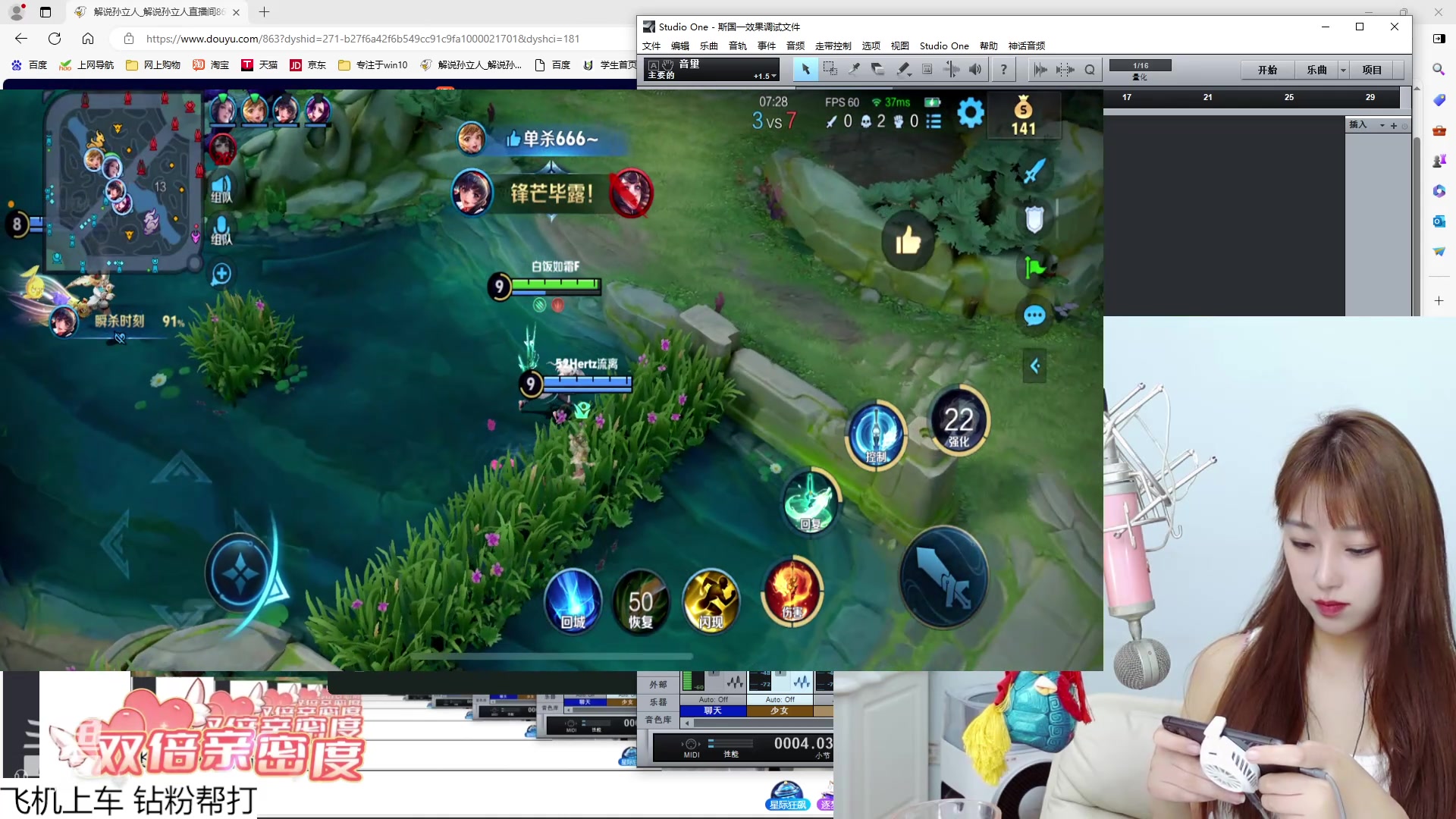Click the game settings gear icon

[970, 113]
